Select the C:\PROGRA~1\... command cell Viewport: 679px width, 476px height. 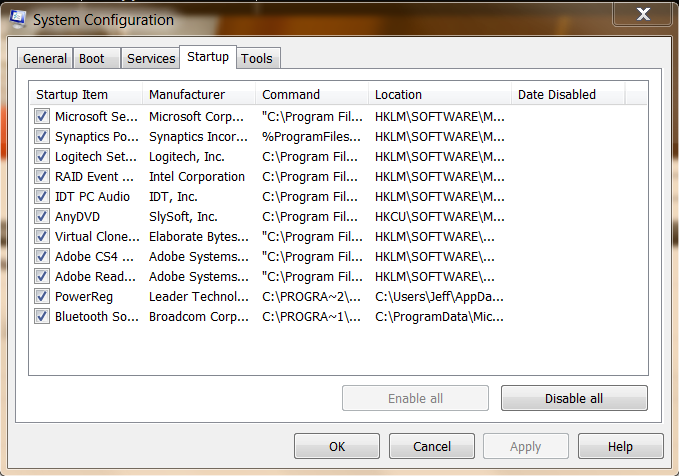click(311, 317)
